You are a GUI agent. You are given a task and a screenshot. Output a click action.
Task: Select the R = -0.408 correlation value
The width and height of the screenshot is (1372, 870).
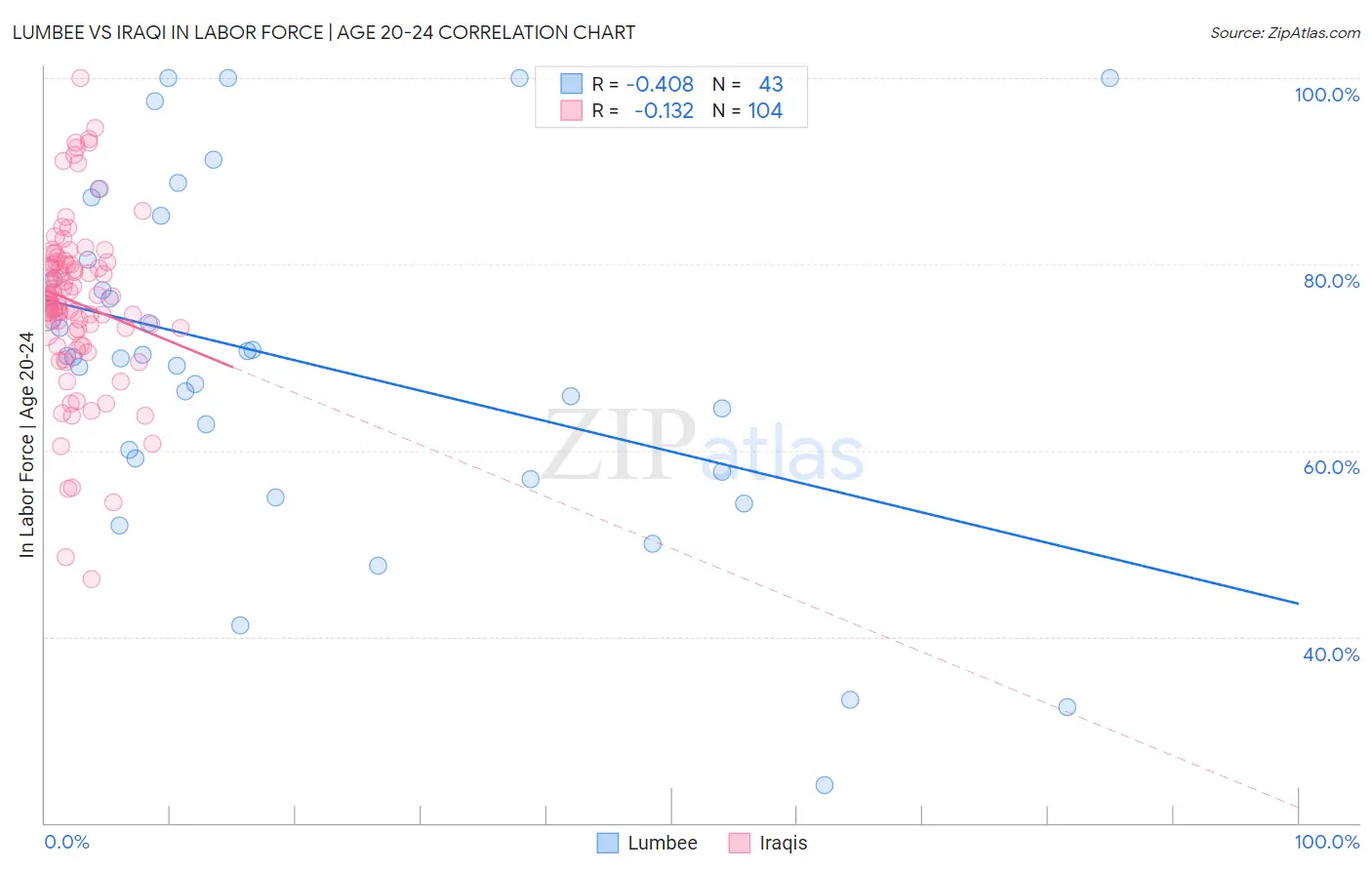[643, 84]
